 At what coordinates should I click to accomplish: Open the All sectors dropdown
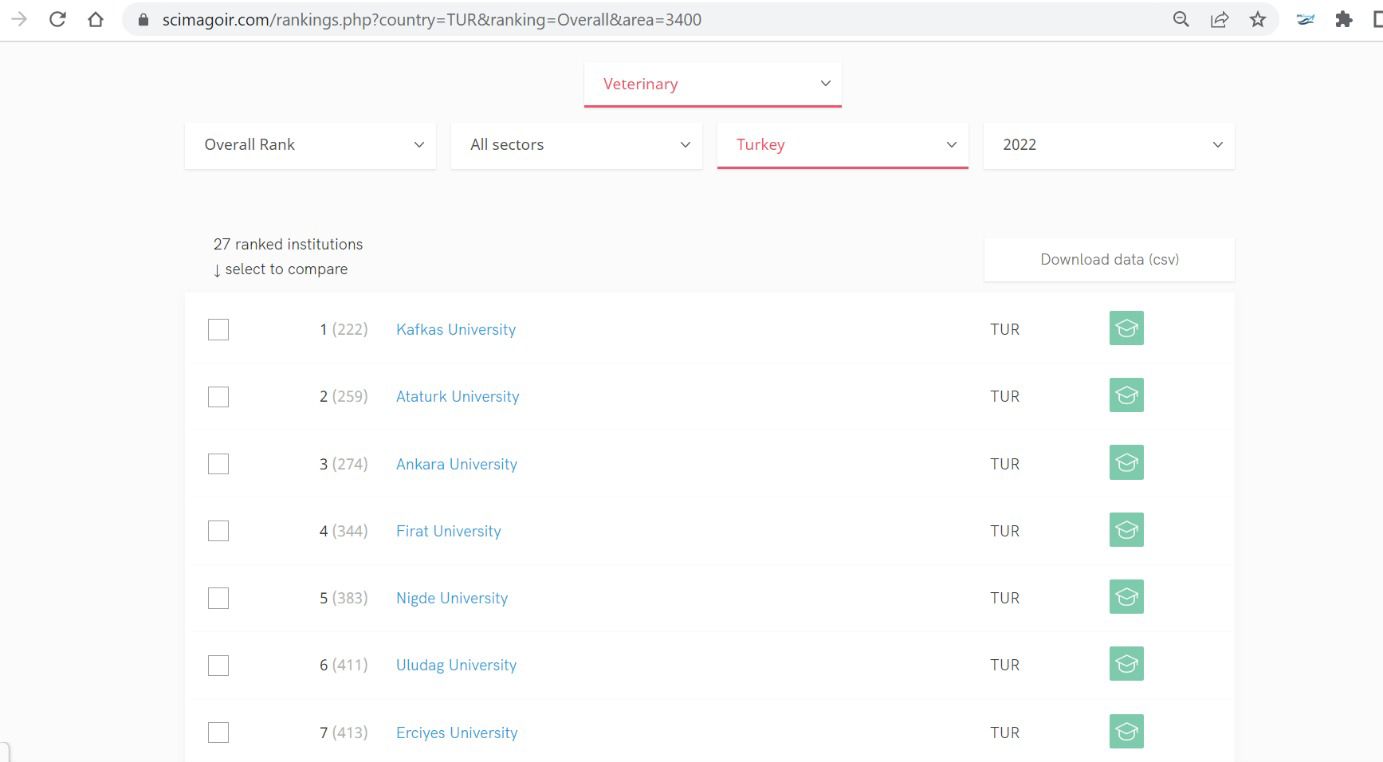(577, 145)
